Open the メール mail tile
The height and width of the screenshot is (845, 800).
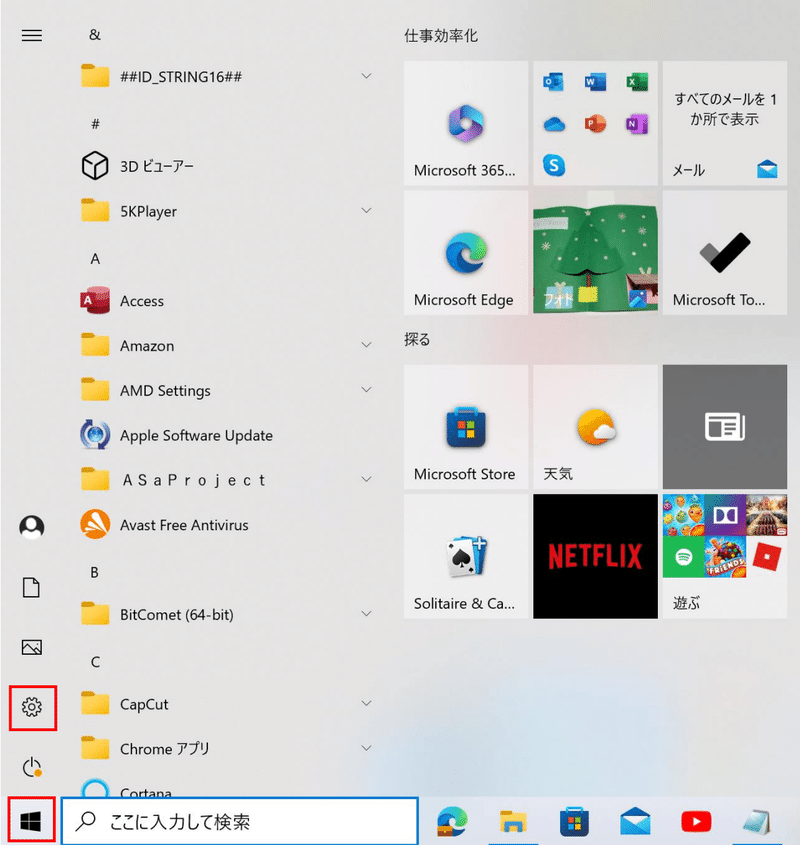[x=725, y=123]
